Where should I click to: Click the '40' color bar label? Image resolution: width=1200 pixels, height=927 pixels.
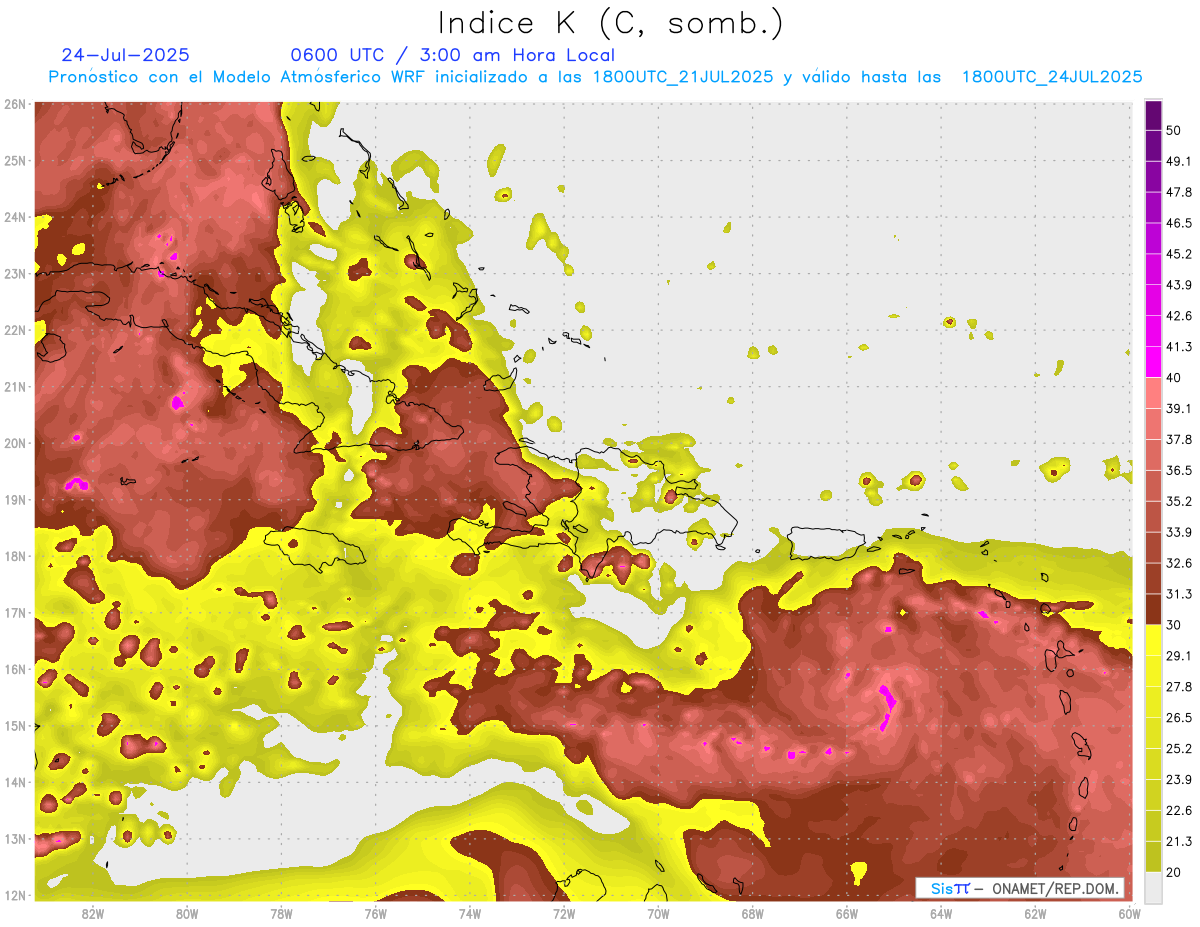1173,377
